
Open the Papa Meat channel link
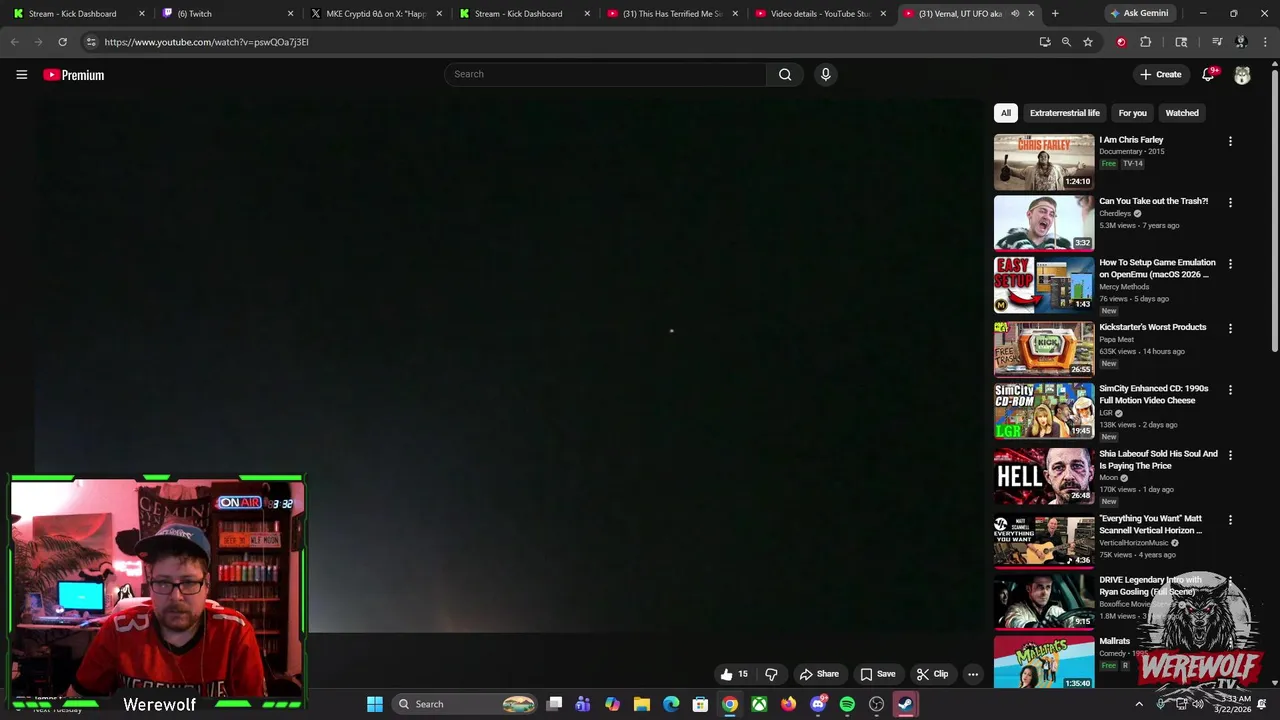(x=1117, y=340)
